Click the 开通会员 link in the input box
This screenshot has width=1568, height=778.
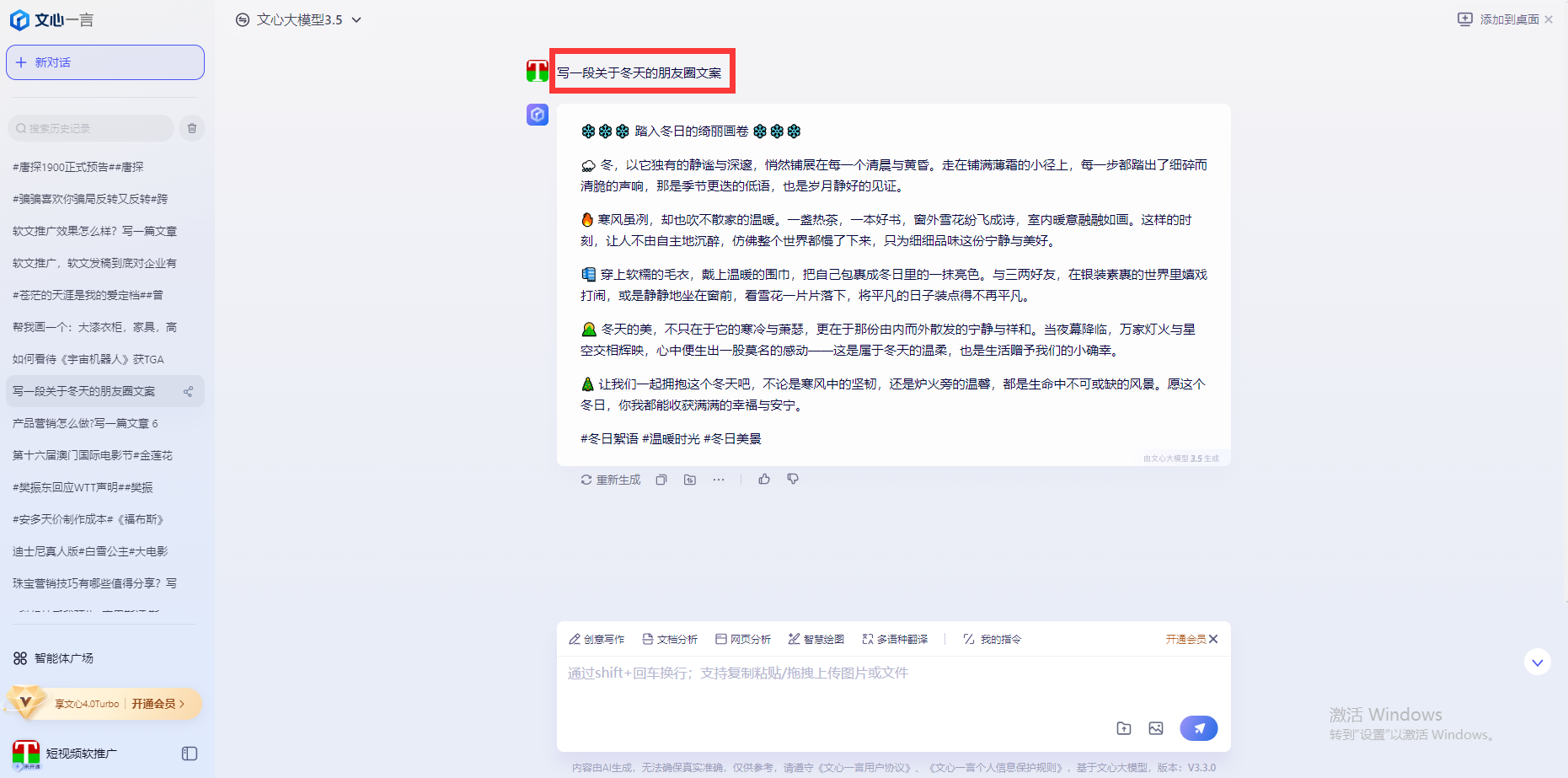[x=1185, y=639]
